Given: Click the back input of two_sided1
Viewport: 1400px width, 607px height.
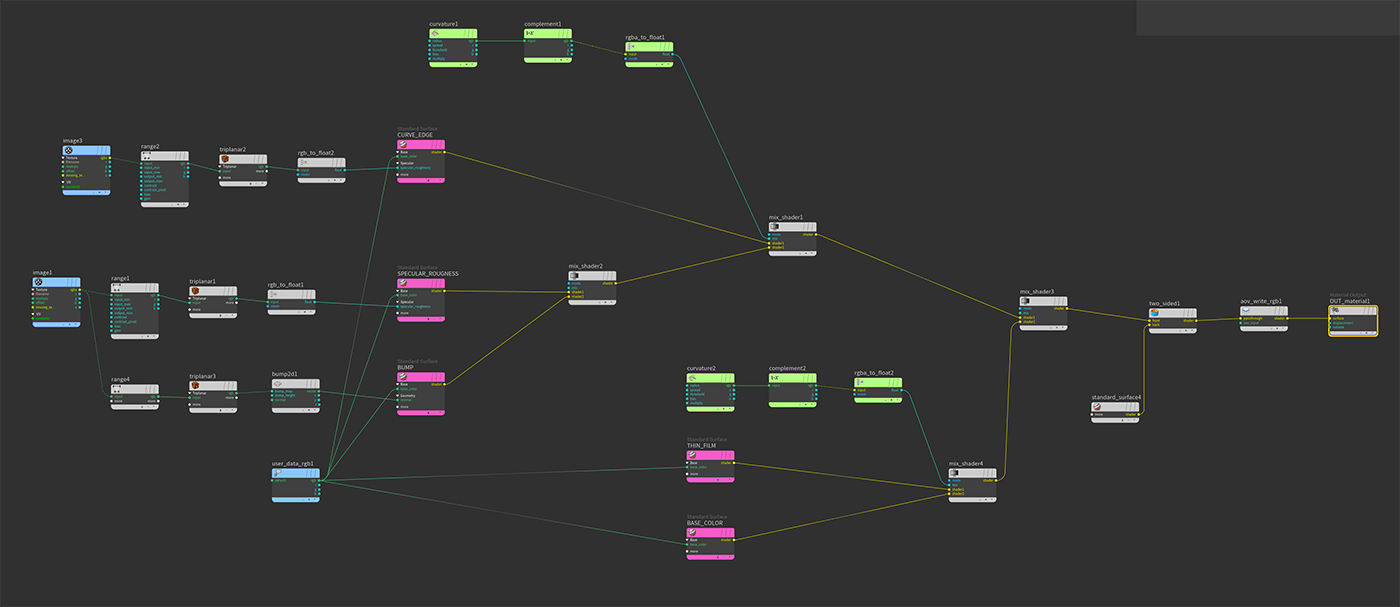Looking at the screenshot, I should coord(1151,325).
